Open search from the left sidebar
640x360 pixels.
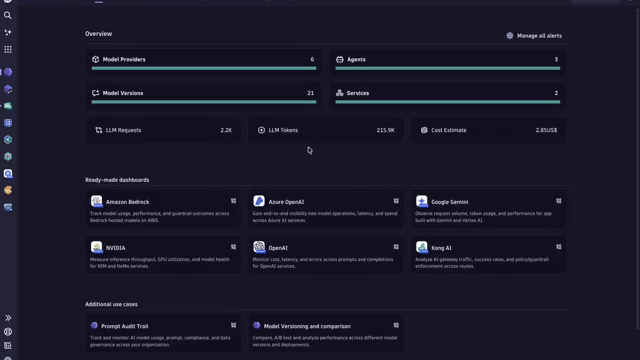(8, 16)
